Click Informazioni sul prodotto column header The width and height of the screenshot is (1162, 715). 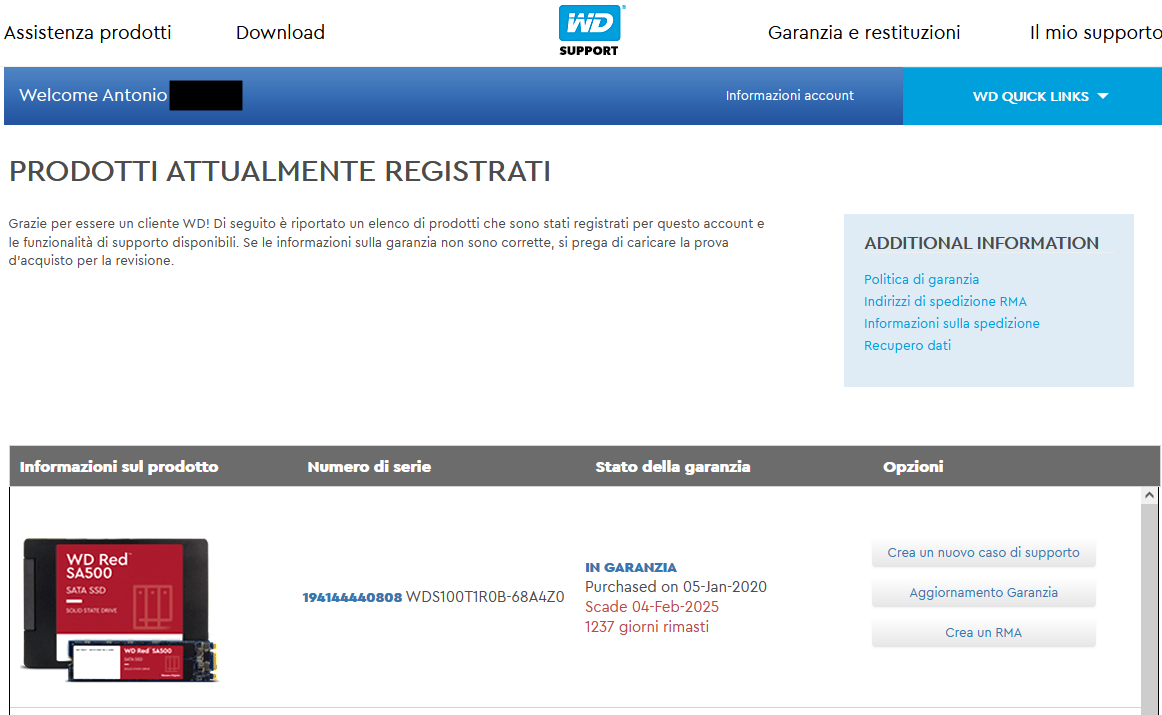tap(119, 467)
